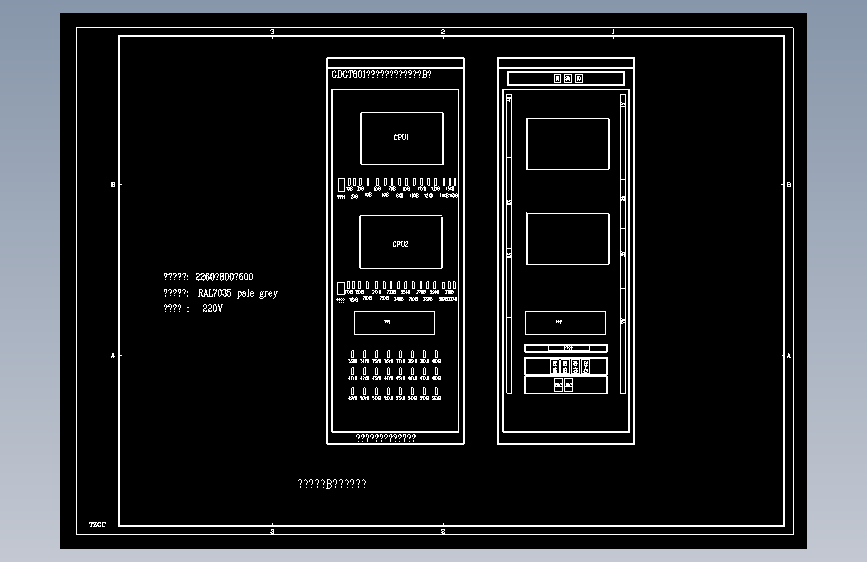Click the CPU2 module rectangle
The width and height of the screenshot is (867, 562).
[401, 242]
